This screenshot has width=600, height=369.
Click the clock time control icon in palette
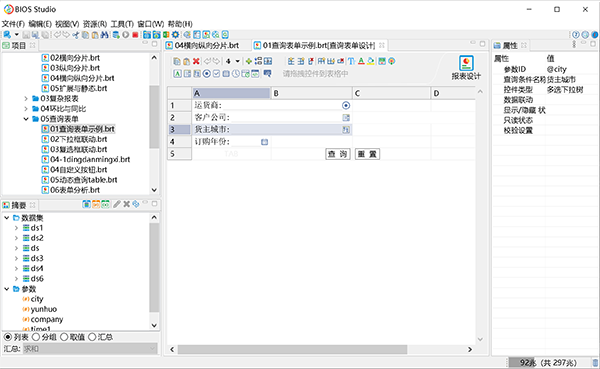click(x=236, y=73)
